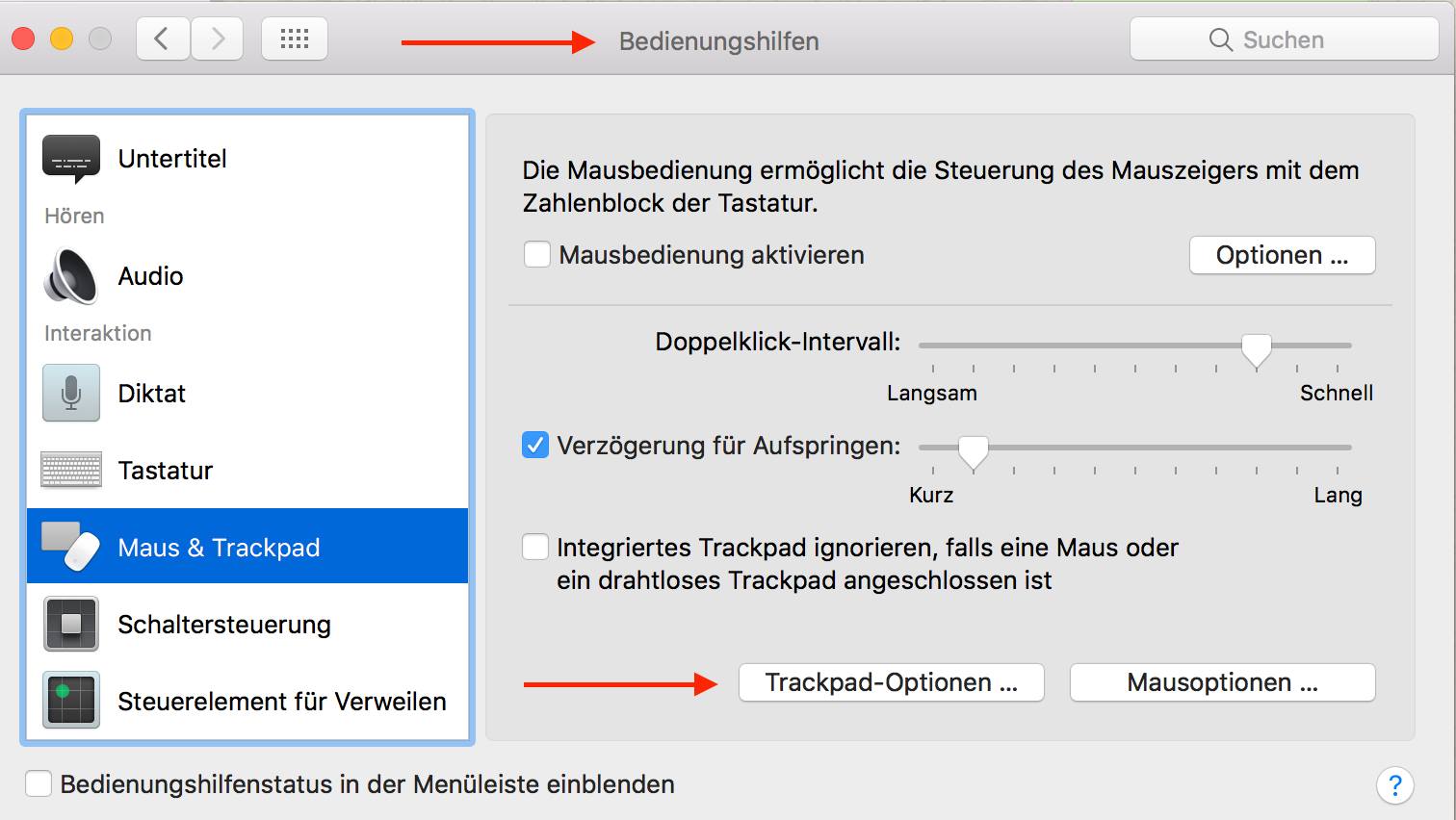
Task: Show all preferences grid icon
Action: coord(295,39)
